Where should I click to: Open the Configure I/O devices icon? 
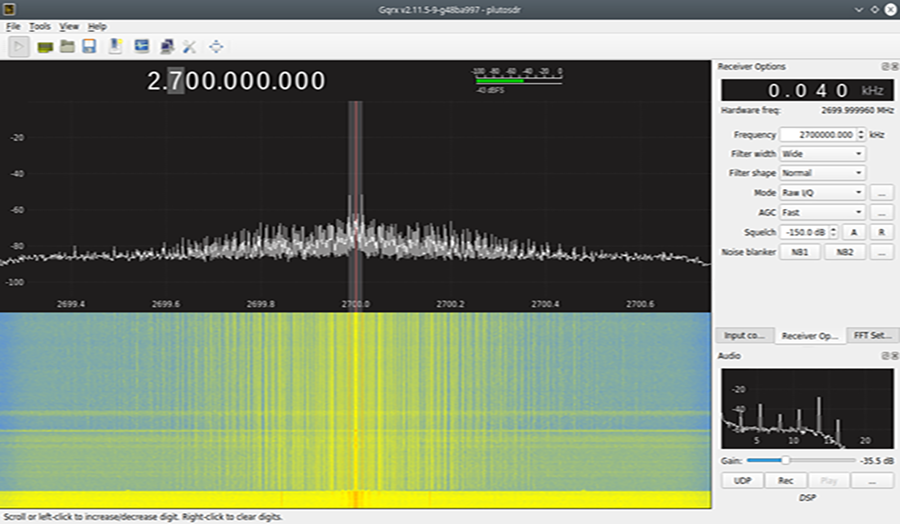click(x=45, y=46)
